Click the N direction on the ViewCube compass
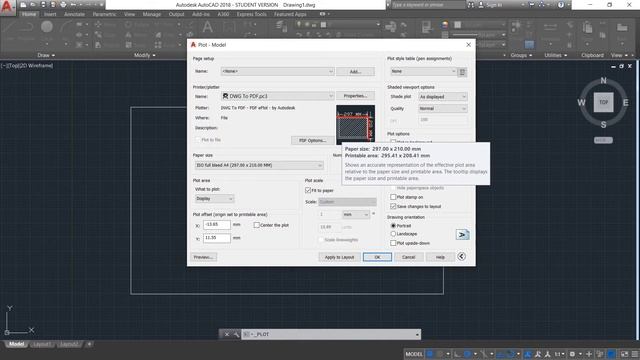The height and width of the screenshot is (360, 640). [603, 81]
